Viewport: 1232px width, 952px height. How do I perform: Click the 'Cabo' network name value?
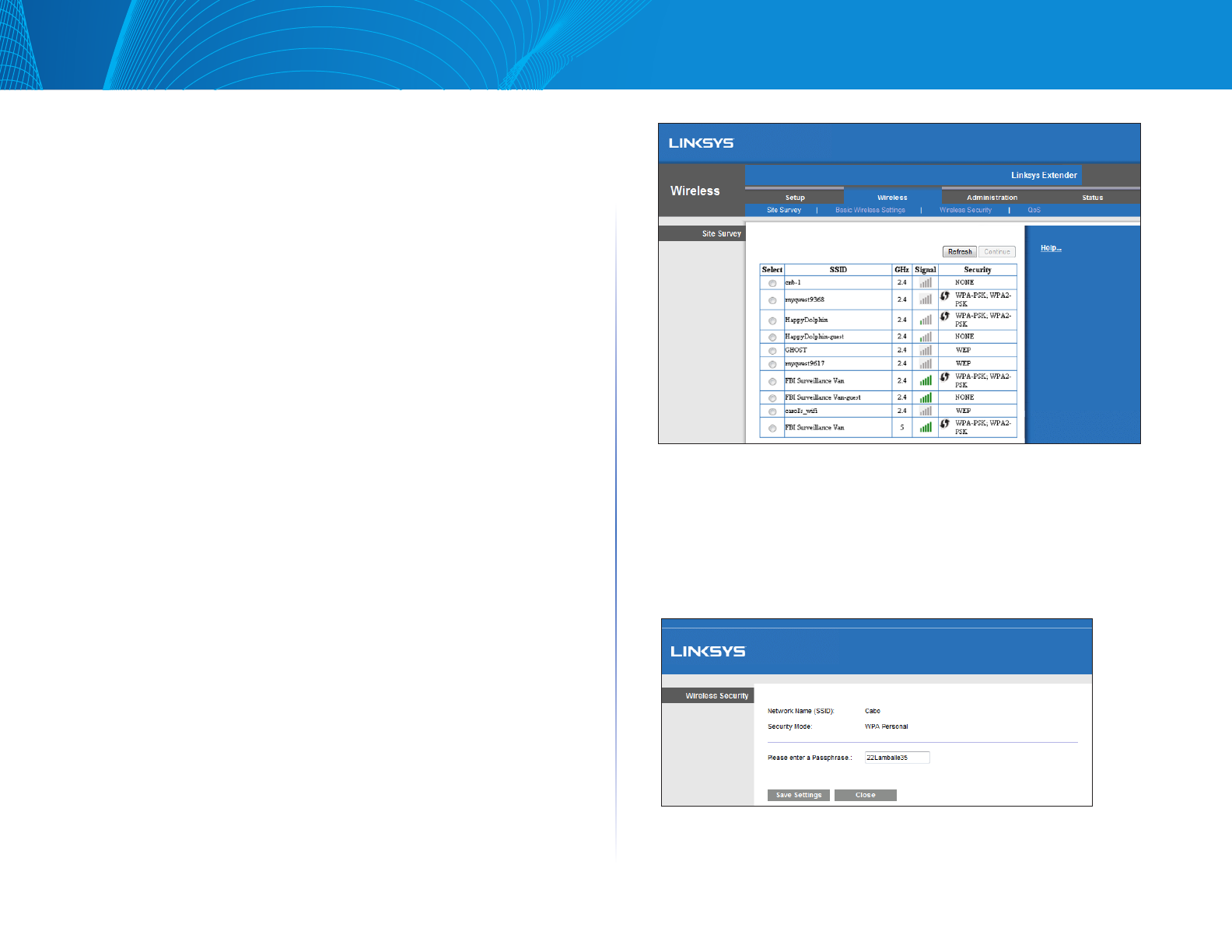873,711
